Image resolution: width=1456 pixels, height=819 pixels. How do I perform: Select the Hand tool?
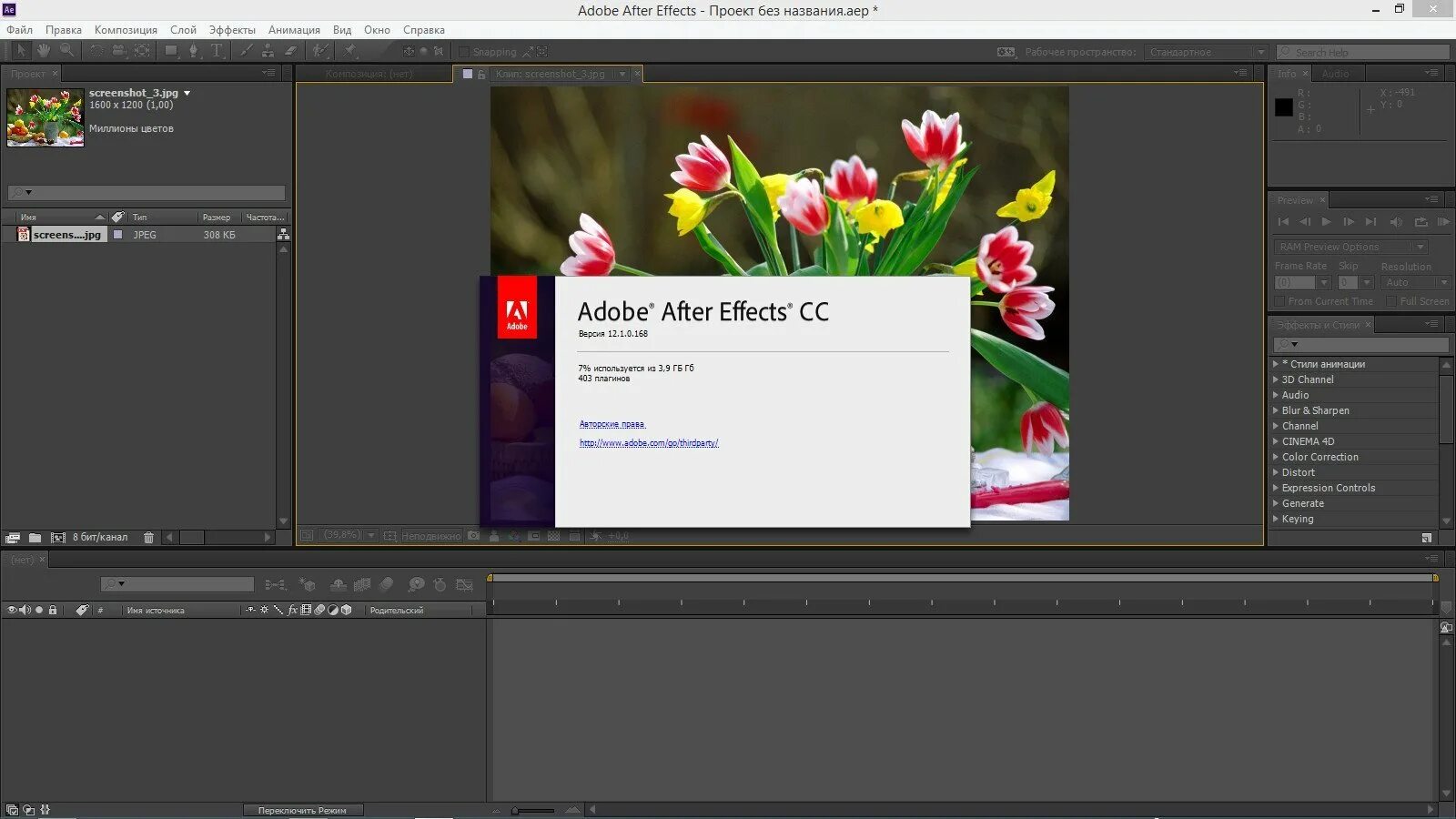43,51
